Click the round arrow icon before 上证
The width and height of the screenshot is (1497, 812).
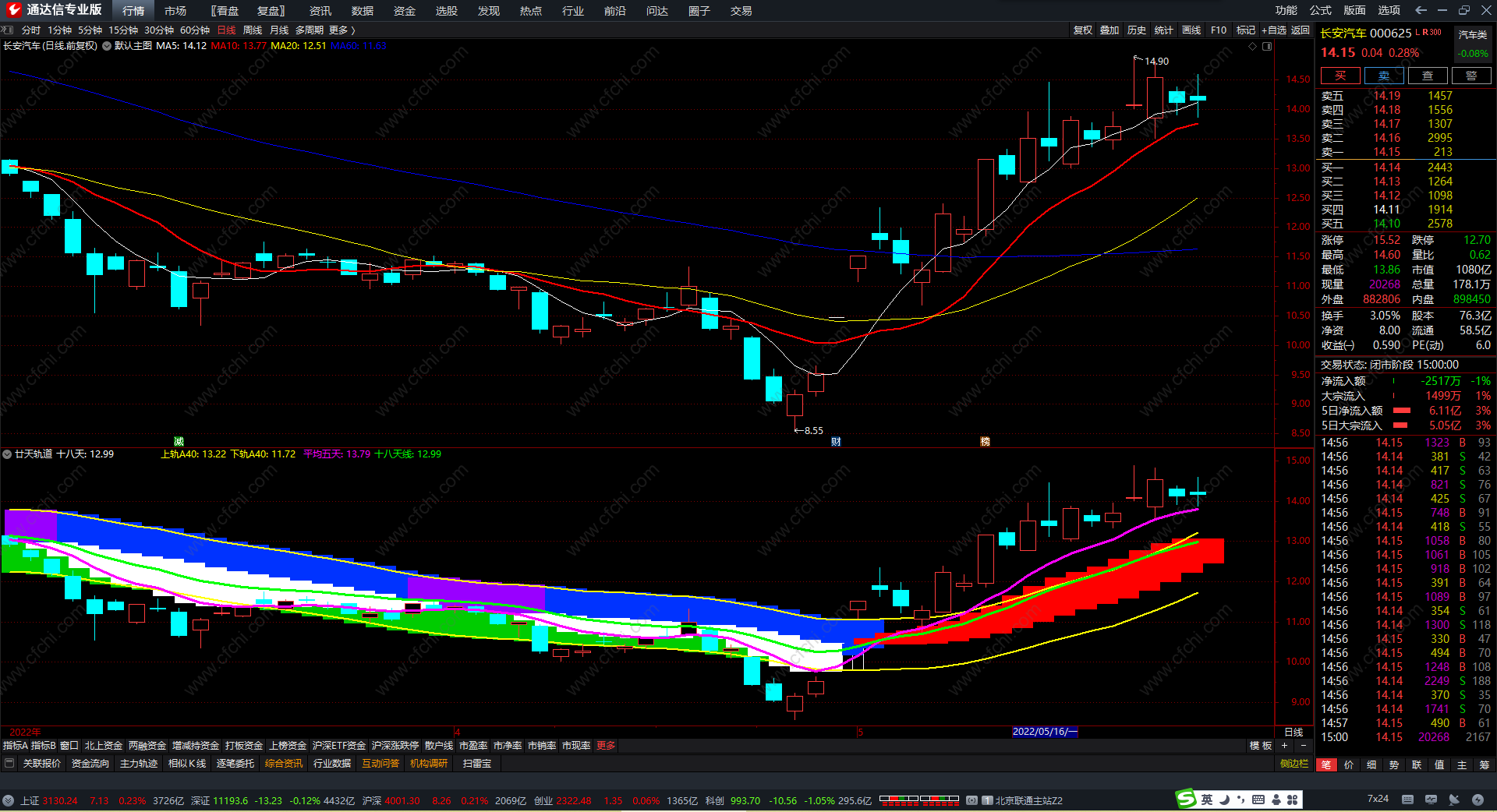(8, 800)
